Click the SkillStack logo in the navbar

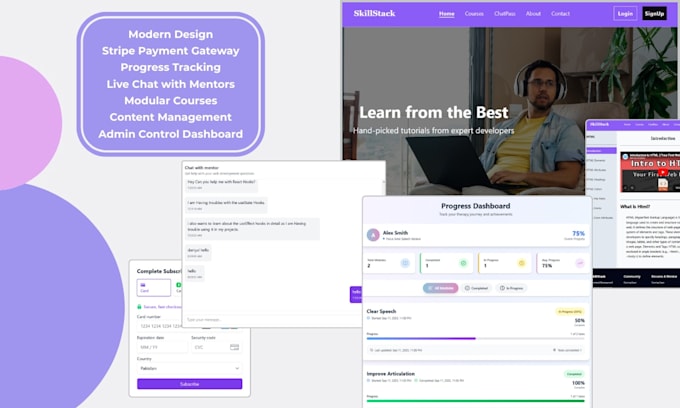click(x=374, y=13)
